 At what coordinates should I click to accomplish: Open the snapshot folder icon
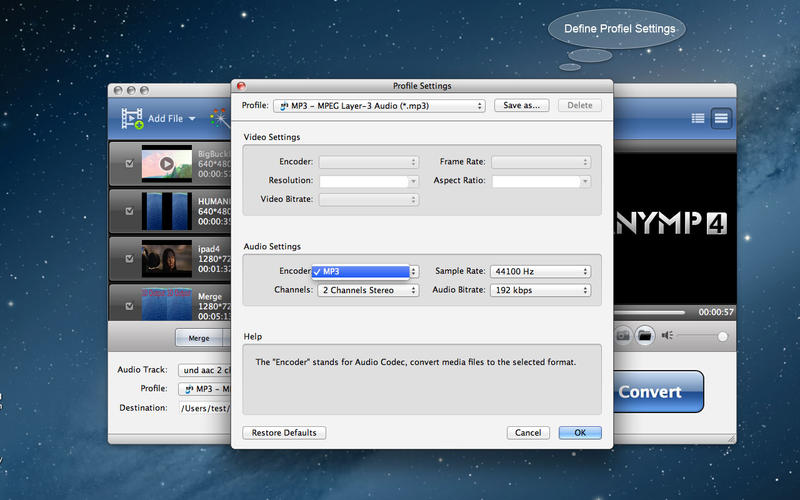(x=645, y=336)
